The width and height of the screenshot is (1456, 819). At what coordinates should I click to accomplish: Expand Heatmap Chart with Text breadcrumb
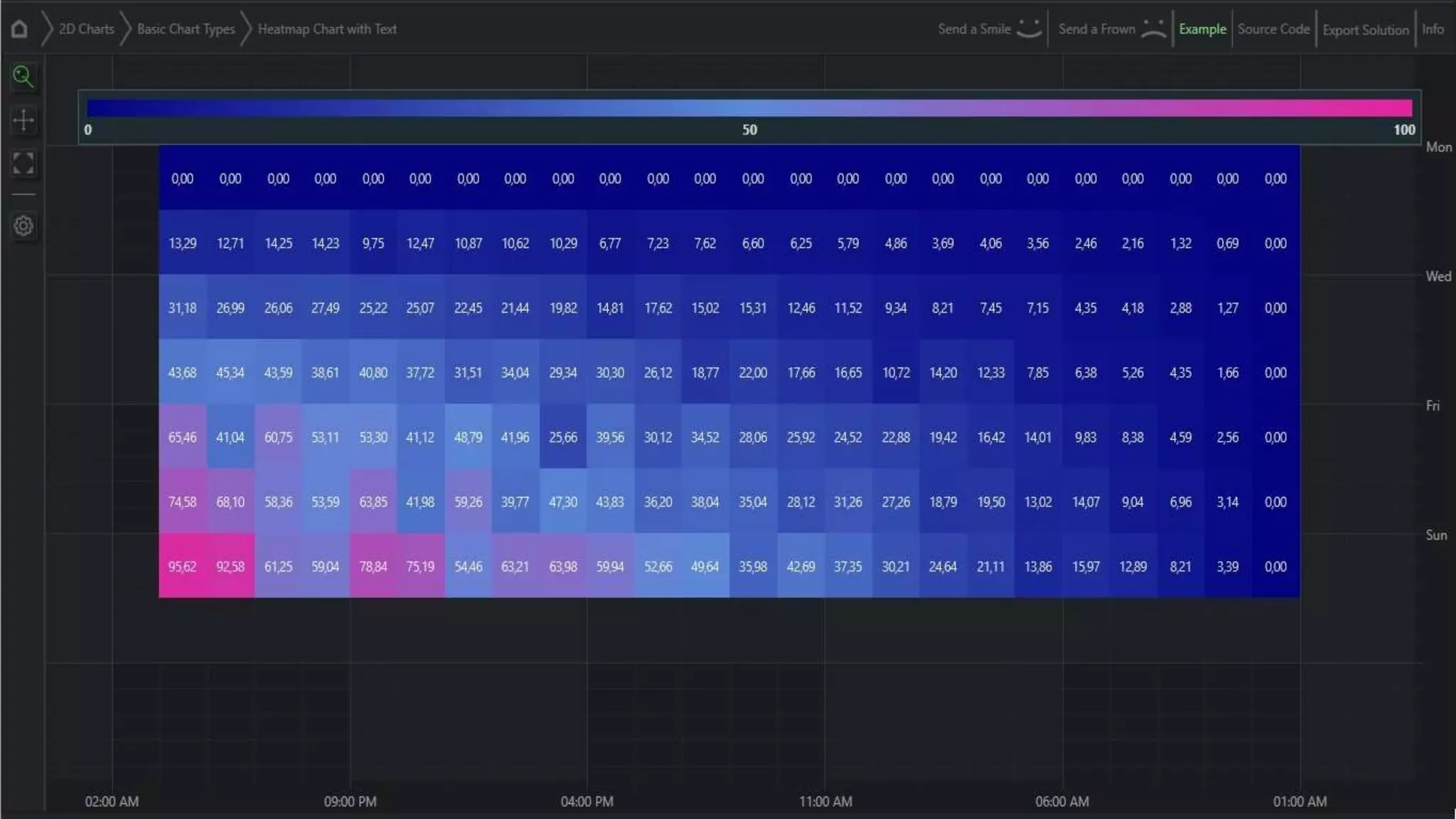(327, 29)
